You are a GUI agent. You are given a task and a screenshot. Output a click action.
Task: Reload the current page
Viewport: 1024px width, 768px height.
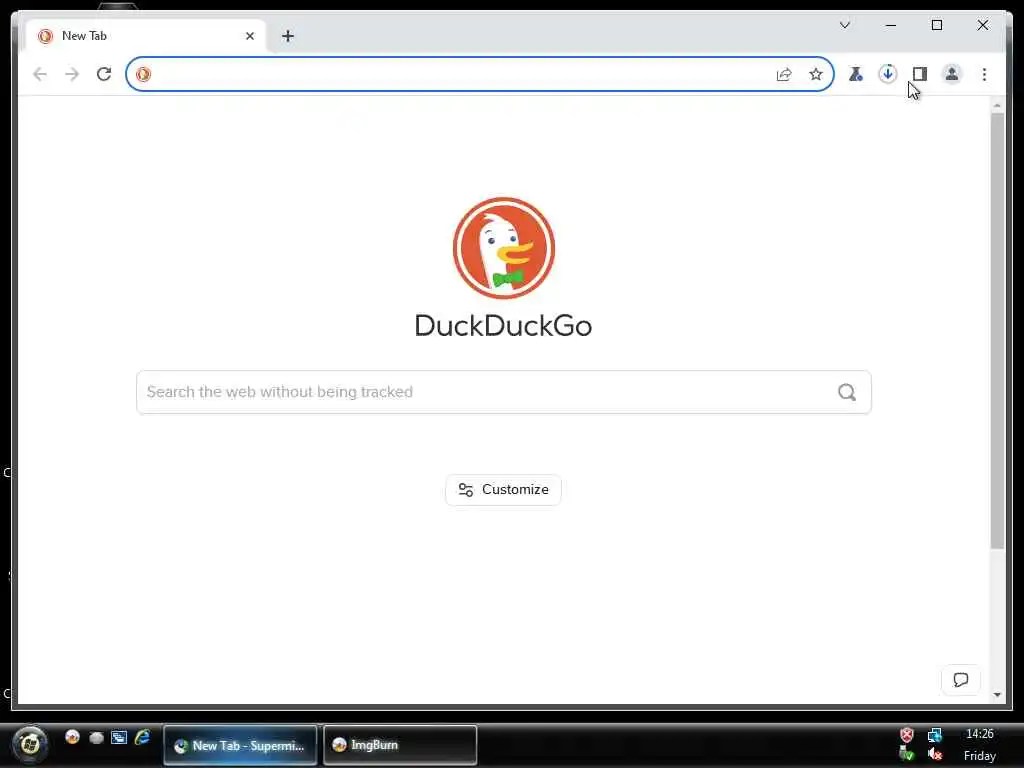[104, 74]
